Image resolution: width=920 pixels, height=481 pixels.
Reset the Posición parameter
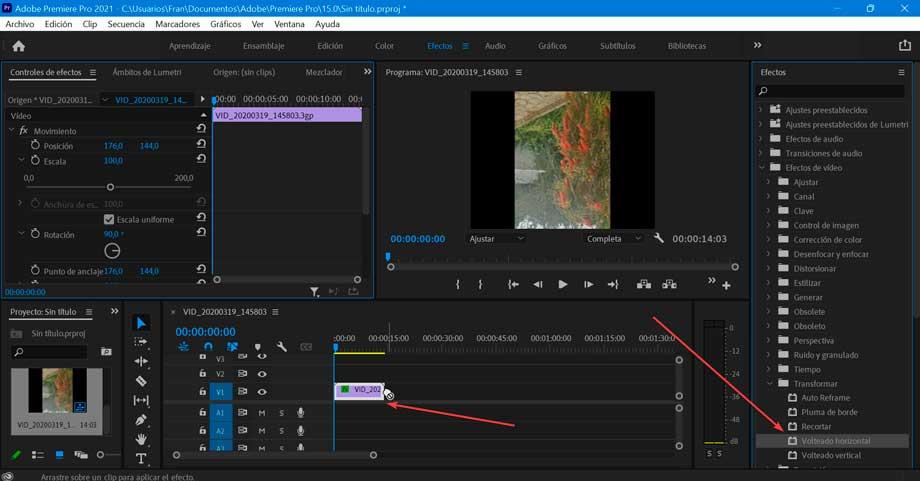click(201, 144)
